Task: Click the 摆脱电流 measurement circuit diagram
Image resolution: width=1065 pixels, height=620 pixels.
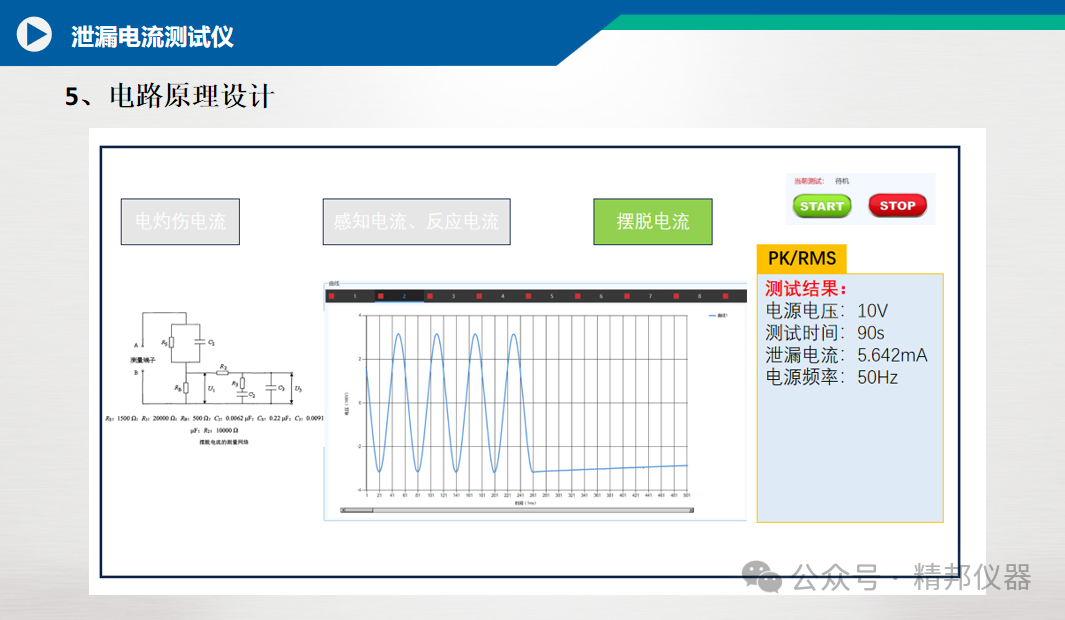Action: pos(216,378)
